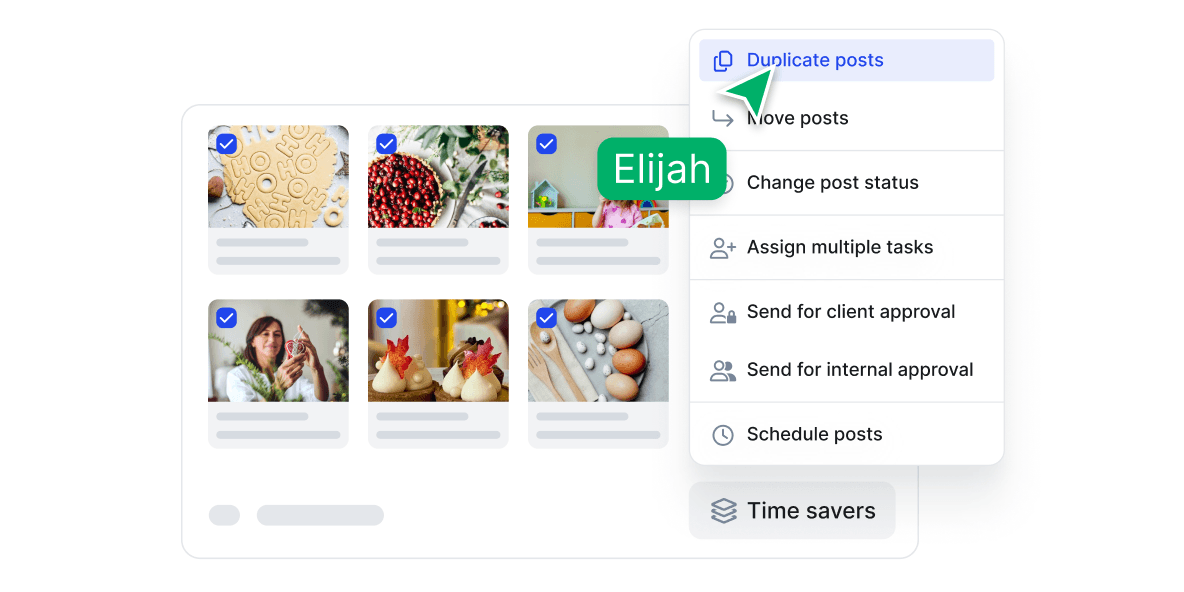
Task: Select Send for client approval
Action: point(851,312)
